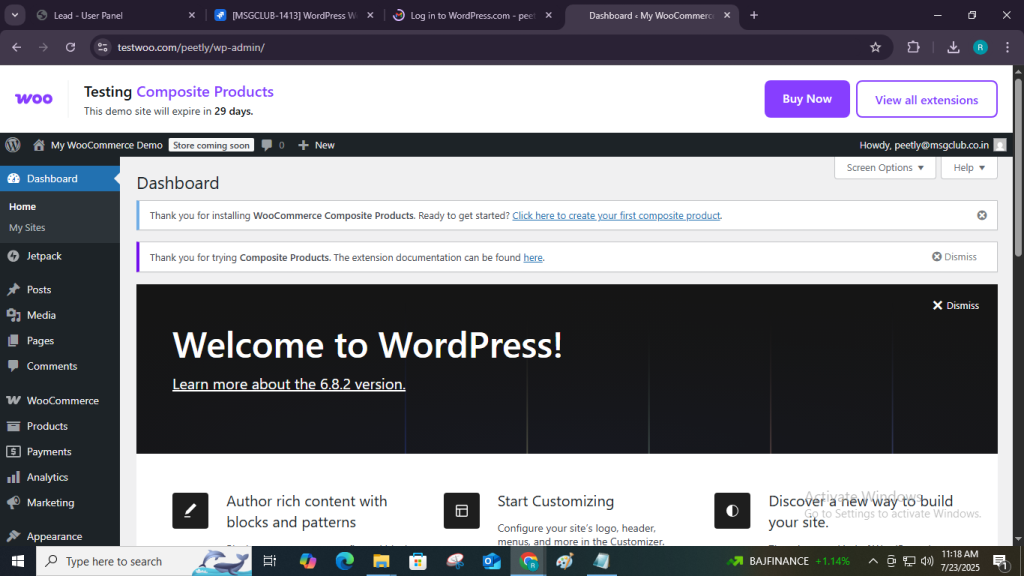The width and height of the screenshot is (1024, 576).
Task: Close the Dashboard browser tab
Action: coord(727,15)
